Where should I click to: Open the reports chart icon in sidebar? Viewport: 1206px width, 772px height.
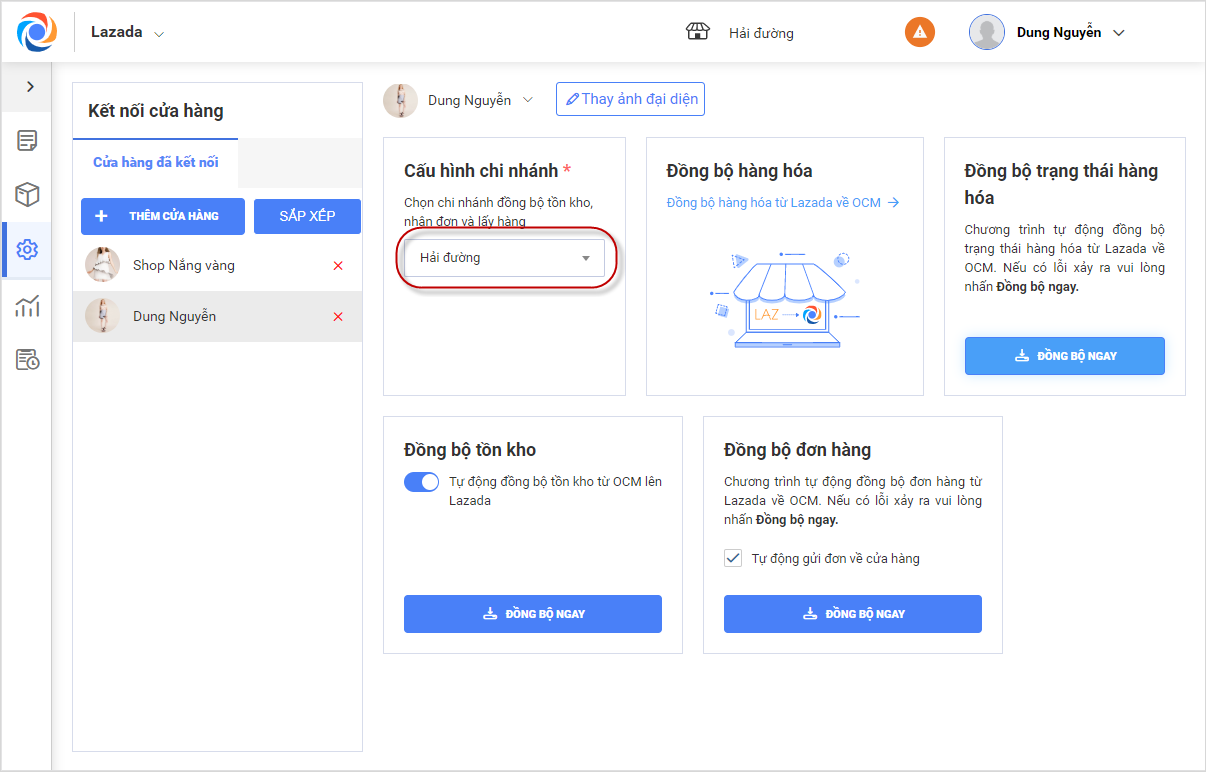pos(27,305)
